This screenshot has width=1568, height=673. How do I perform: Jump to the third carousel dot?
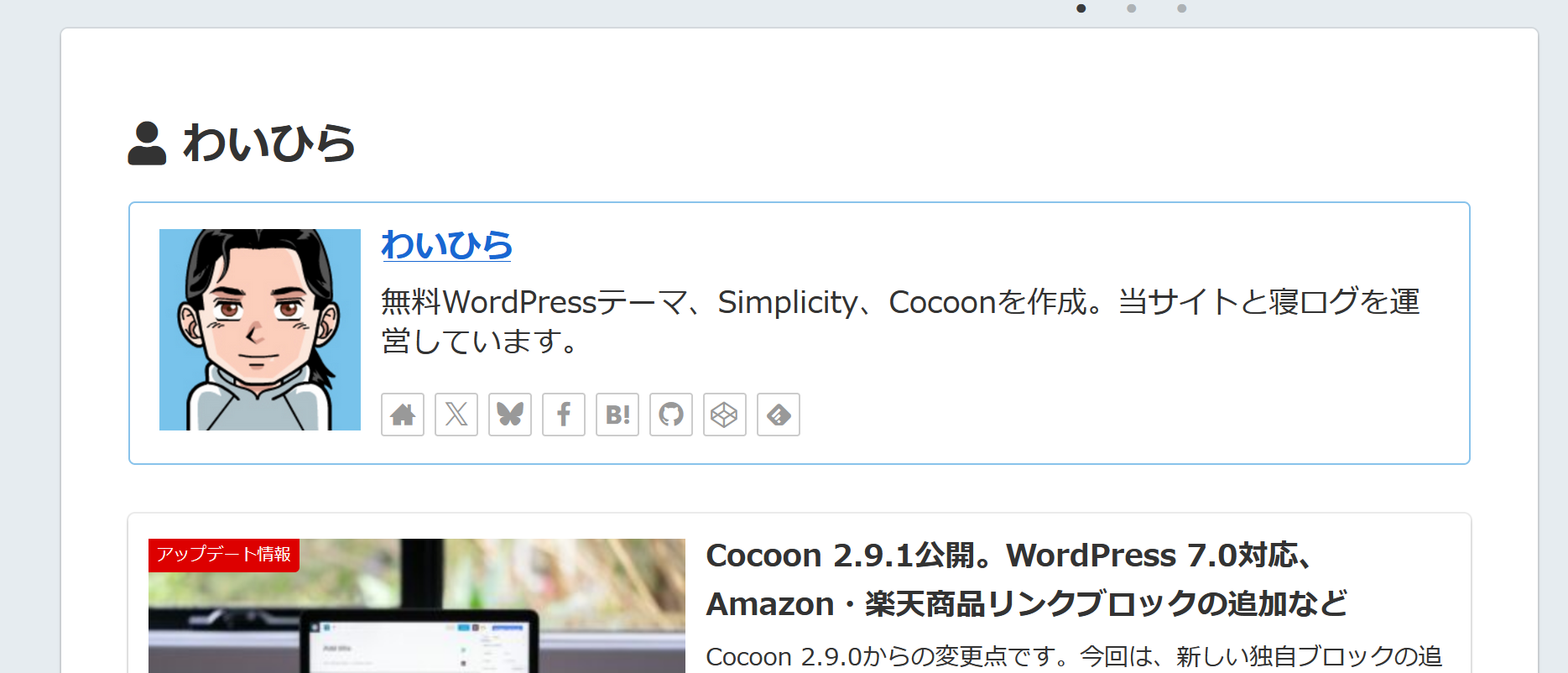point(1182,8)
